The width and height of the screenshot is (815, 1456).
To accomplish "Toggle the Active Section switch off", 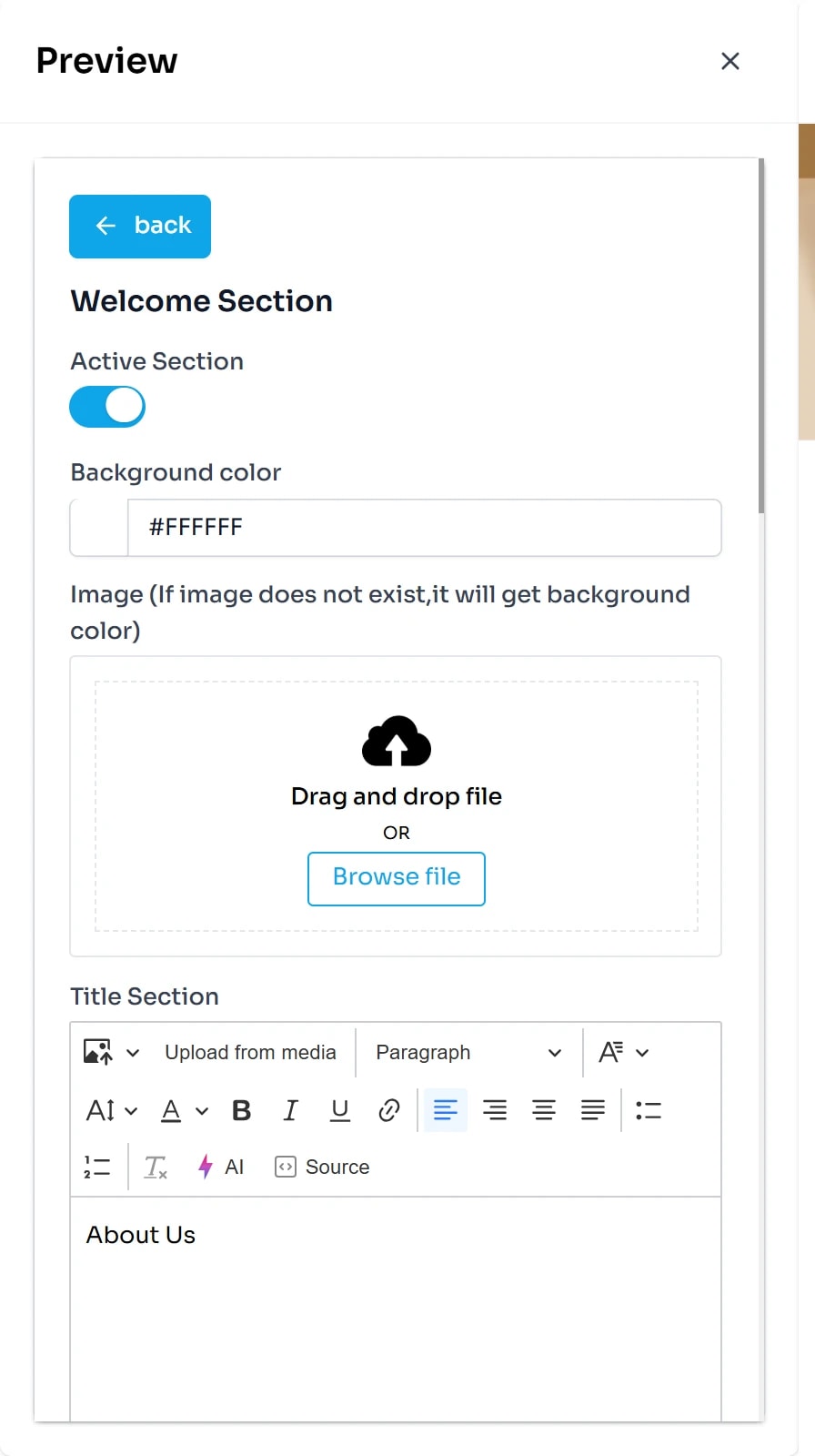I will click(107, 407).
